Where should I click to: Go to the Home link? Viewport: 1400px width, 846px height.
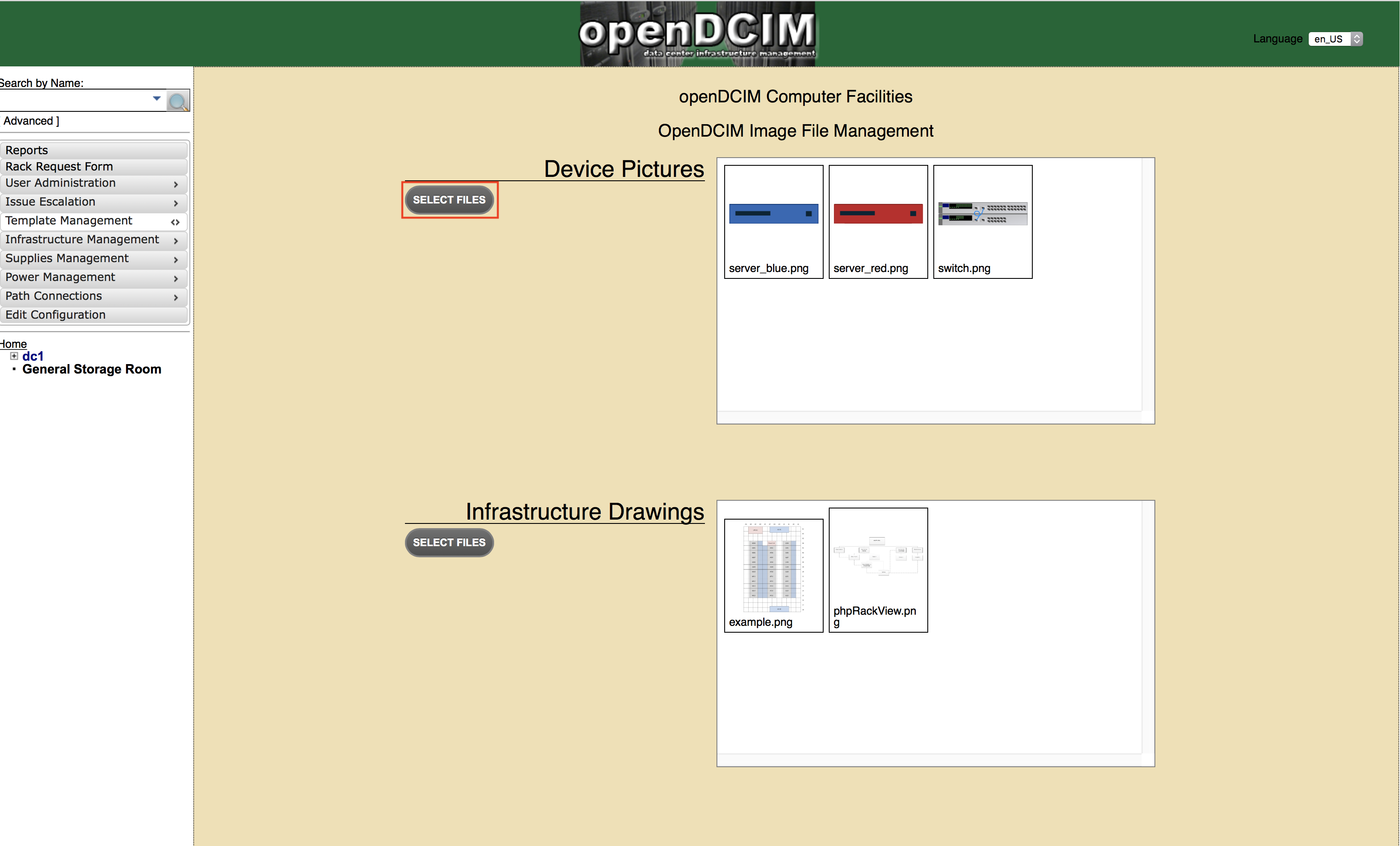pos(13,344)
